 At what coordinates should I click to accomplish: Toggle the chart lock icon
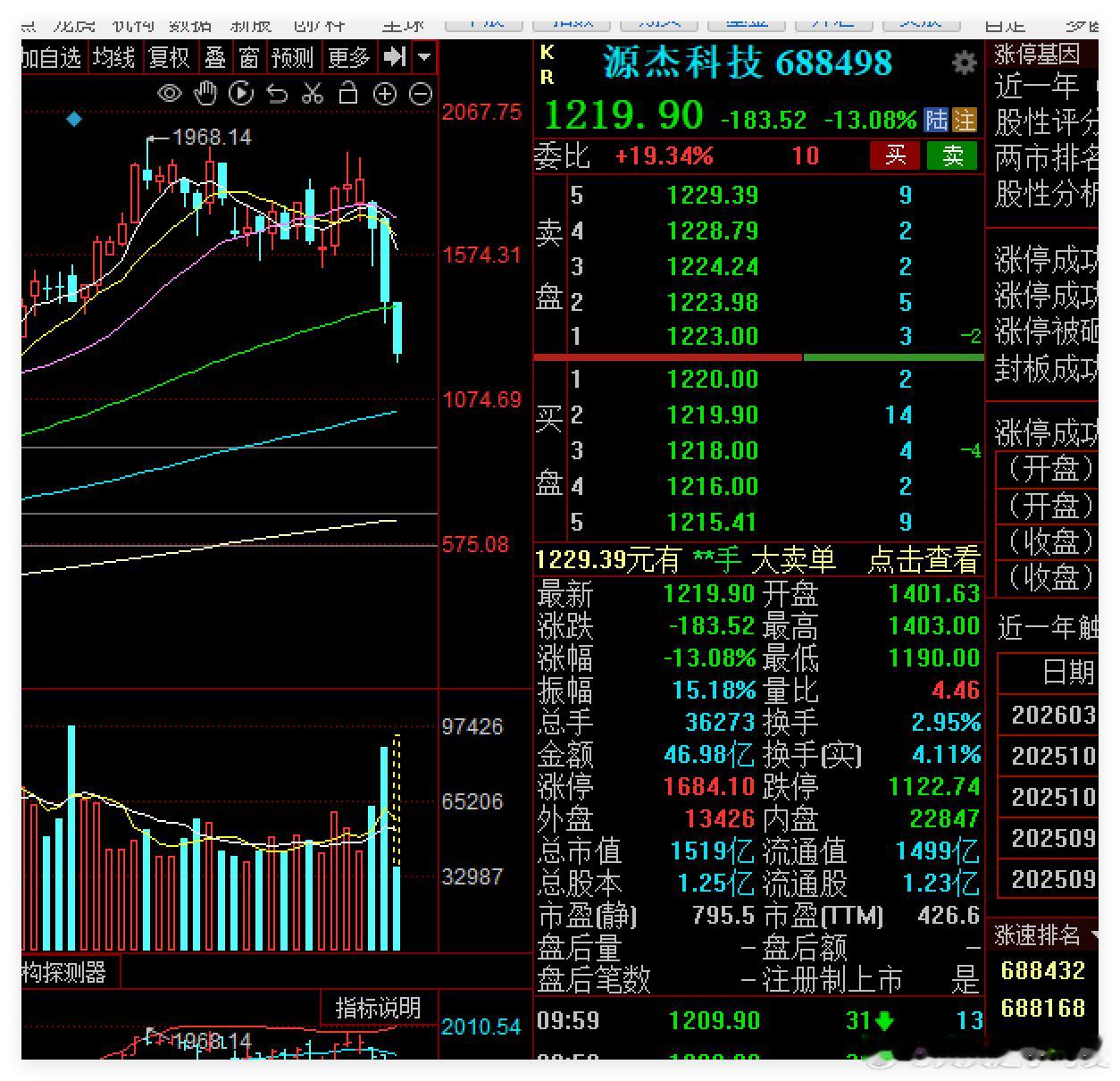pyautogui.click(x=348, y=93)
